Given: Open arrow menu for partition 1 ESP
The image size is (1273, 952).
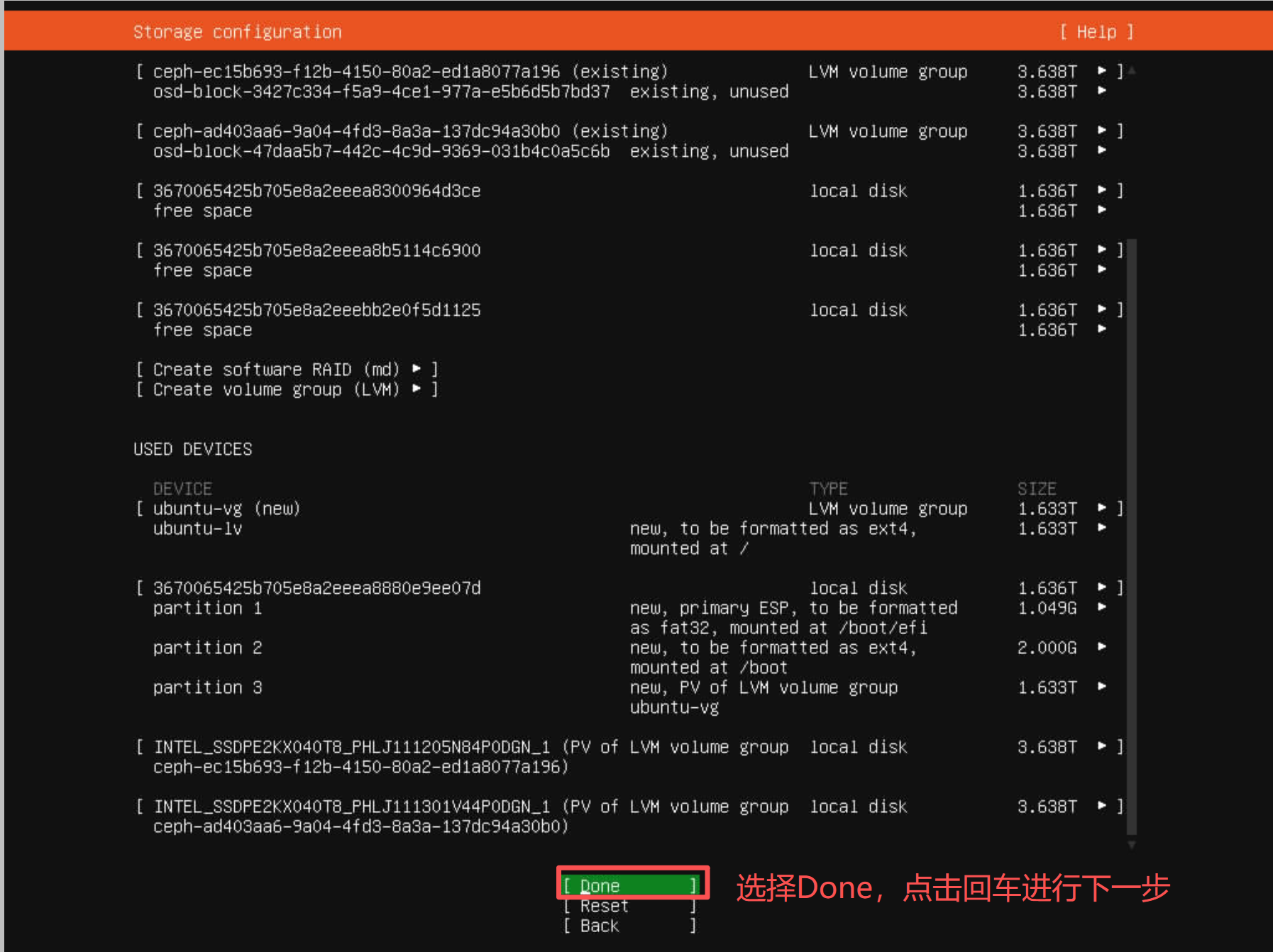Looking at the screenshot, I should (1102, 607).
